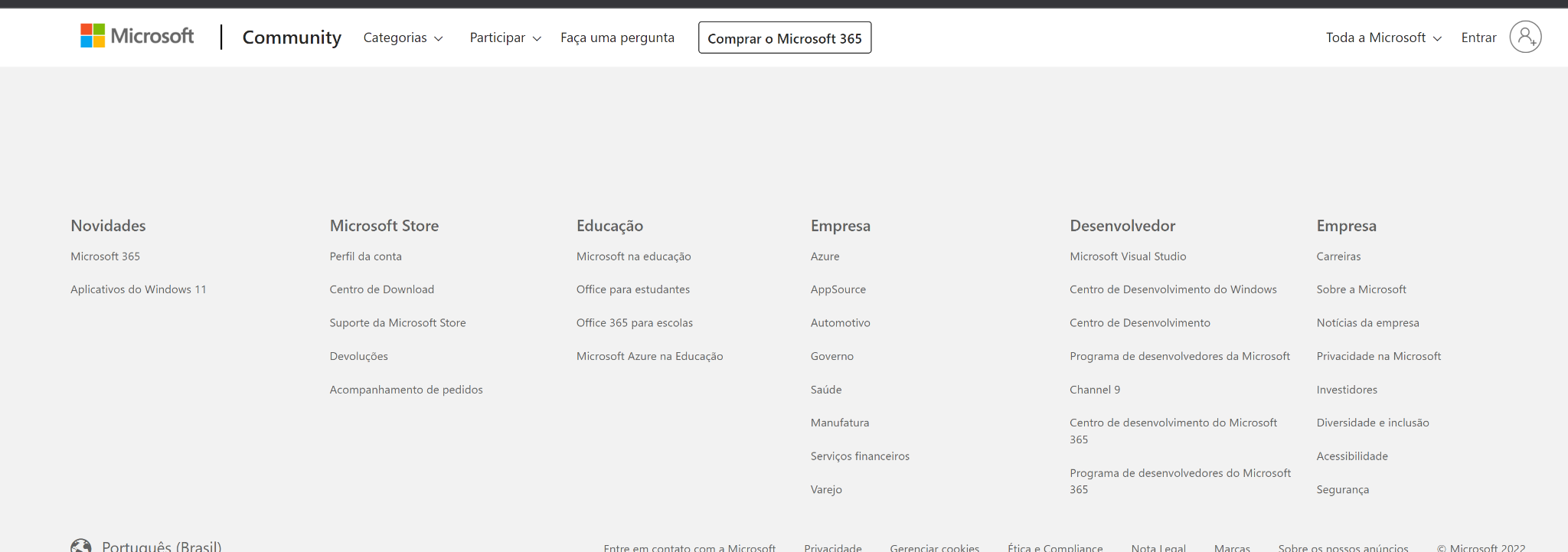The height and width of the screenshot is (552, 1568).
Task: Open Notícias da empresa link
Action: (1368, 323)
